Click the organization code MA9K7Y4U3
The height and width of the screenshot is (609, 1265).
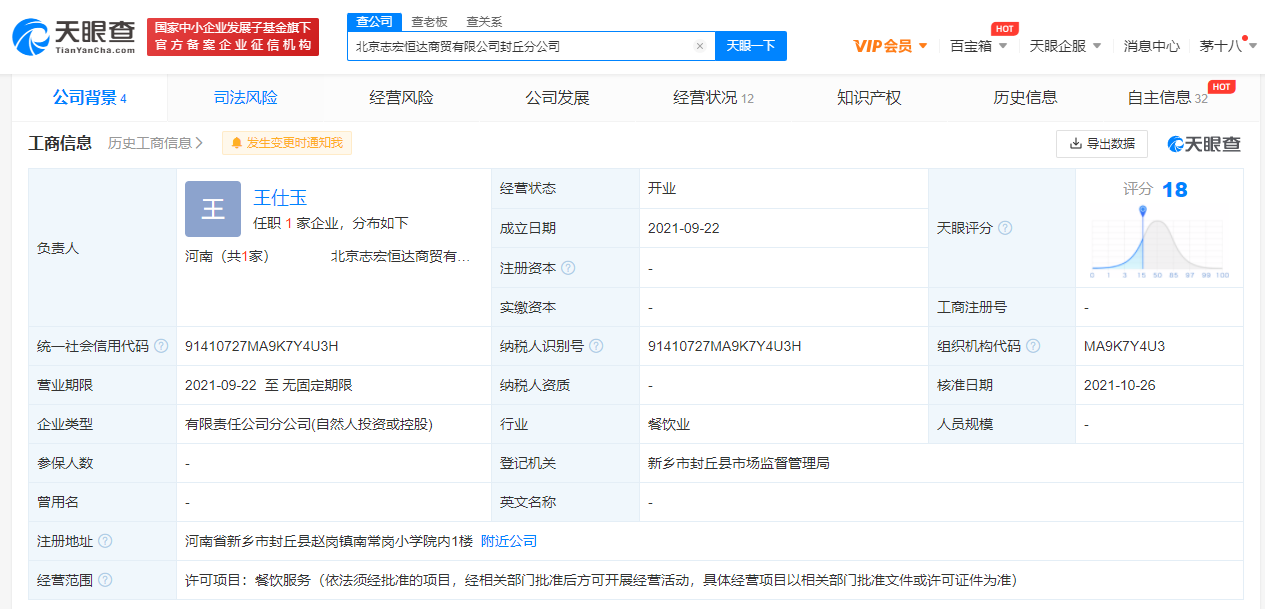click(x=1124, y=346)
